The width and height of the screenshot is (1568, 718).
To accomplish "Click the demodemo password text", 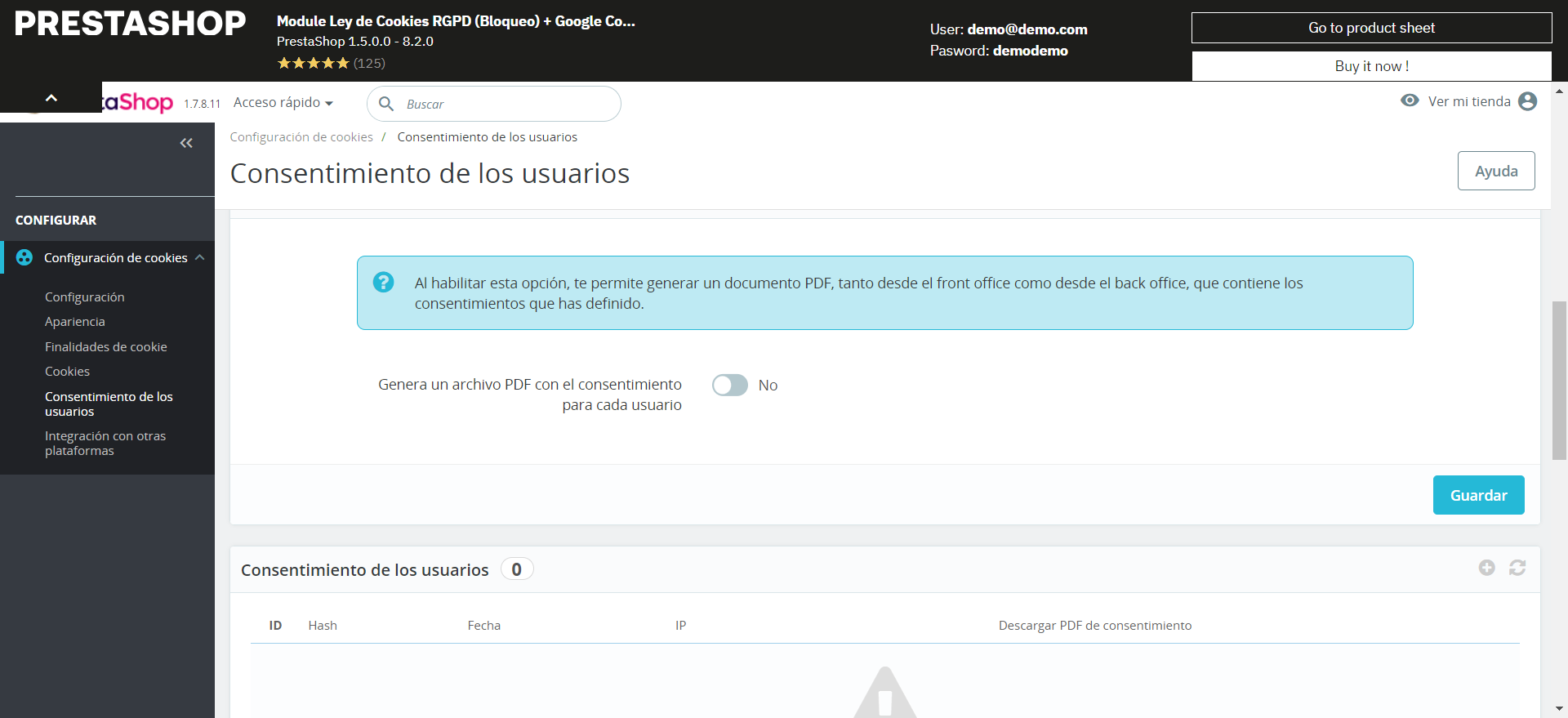I will (1031, 51).
